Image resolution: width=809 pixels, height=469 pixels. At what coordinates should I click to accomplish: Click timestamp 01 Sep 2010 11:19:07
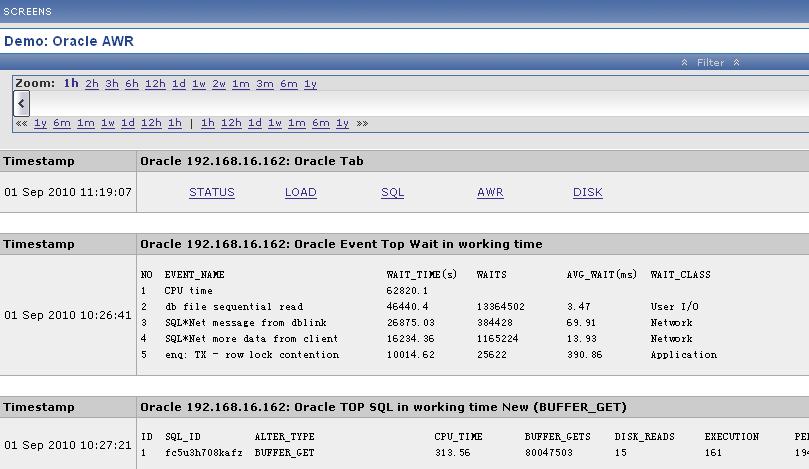(68, 192)
